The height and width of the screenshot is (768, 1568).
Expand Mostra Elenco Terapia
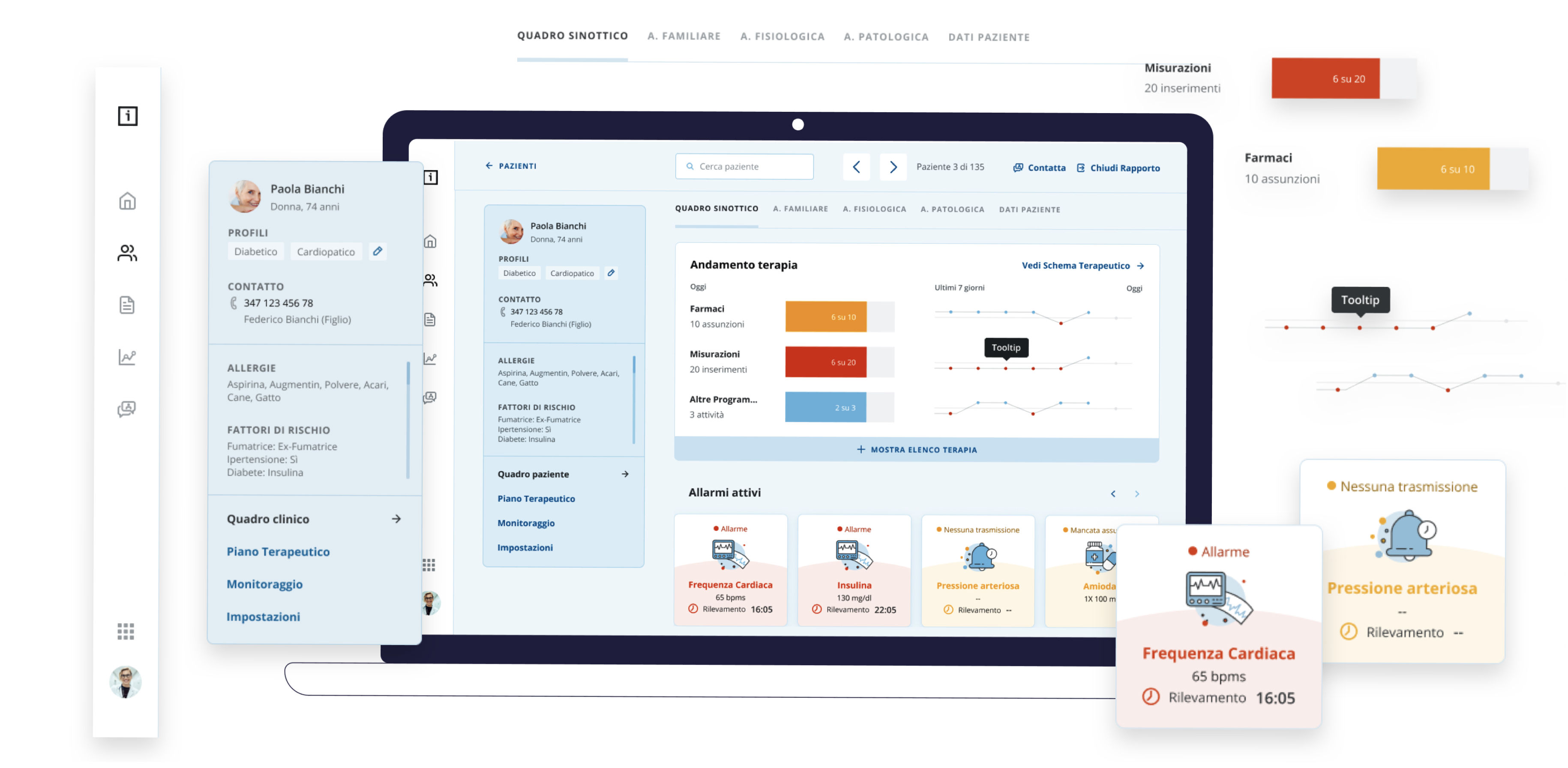917,450
